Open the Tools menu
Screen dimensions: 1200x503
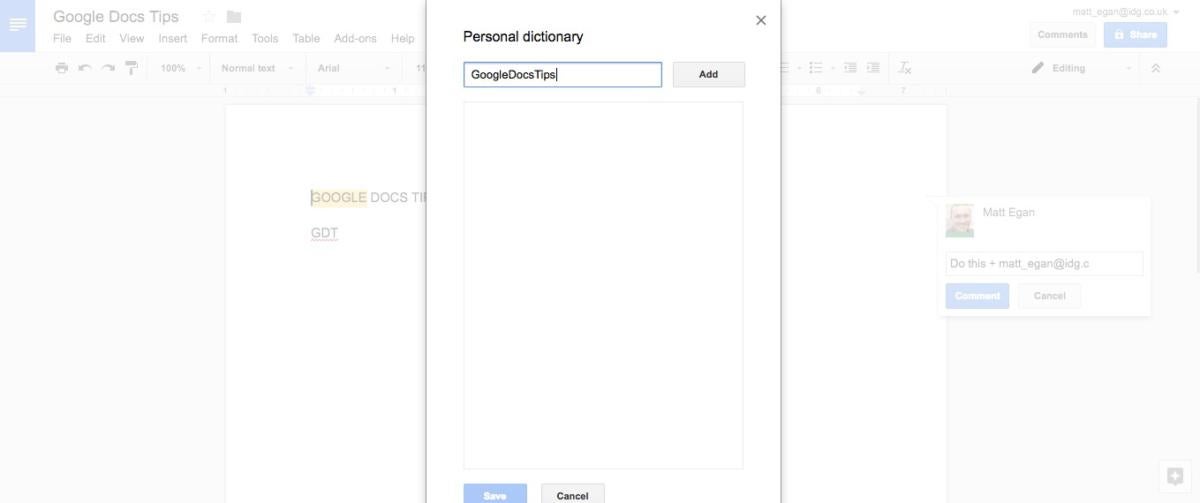coord(265,38)
